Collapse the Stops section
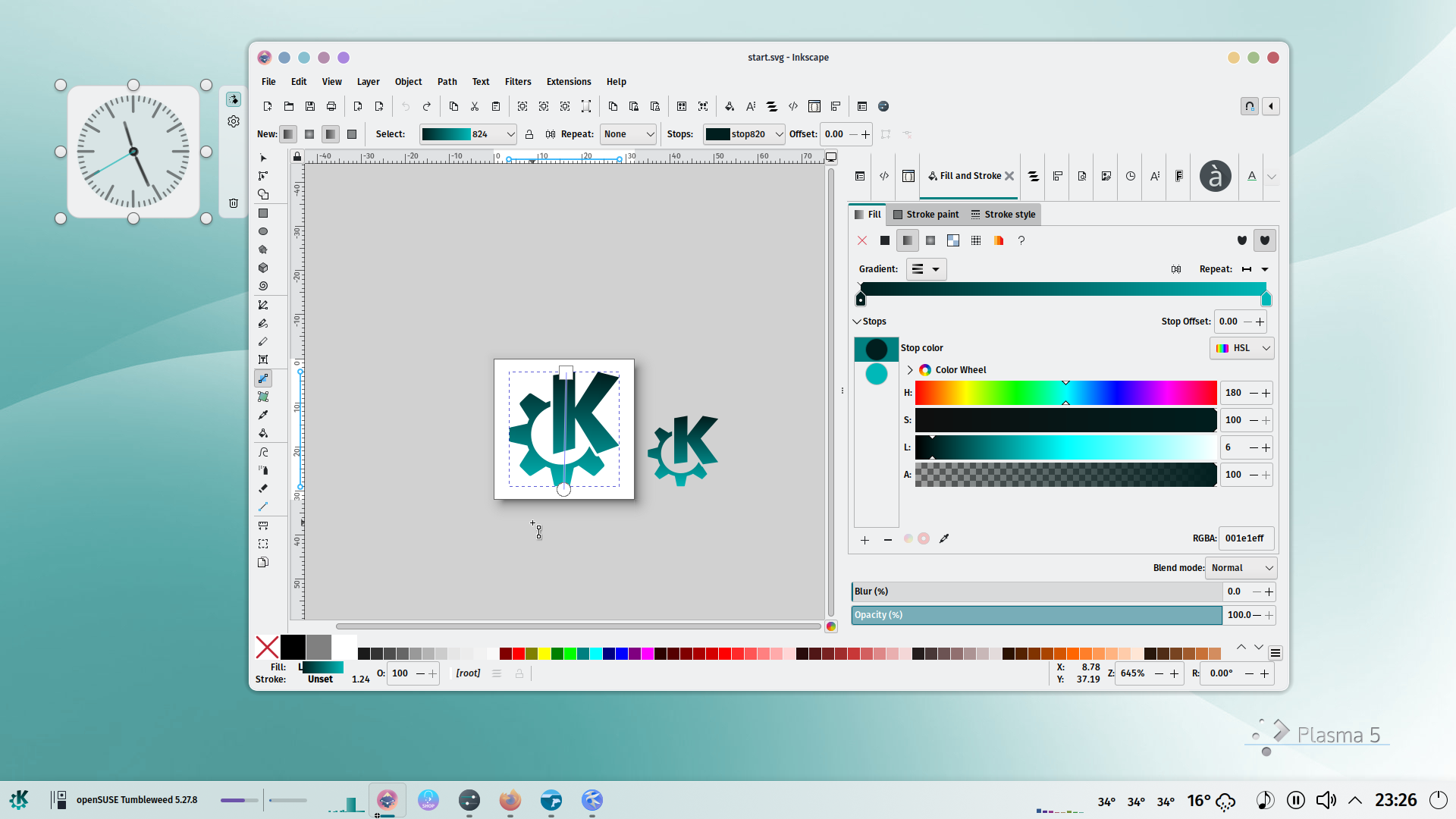Viewport: 1456px width, 819px height. pyautogui.click(x=857, y=322)
